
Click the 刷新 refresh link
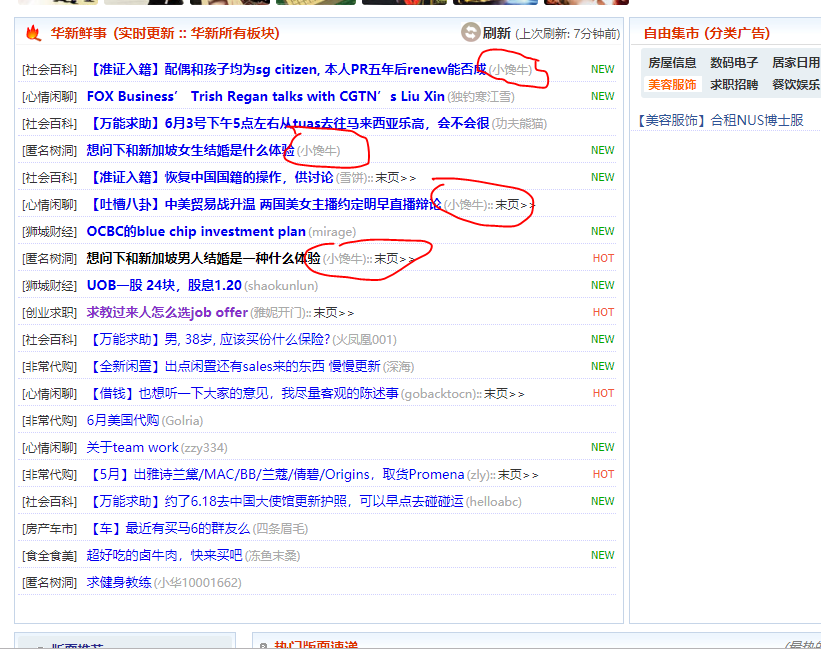coord(496,33)
